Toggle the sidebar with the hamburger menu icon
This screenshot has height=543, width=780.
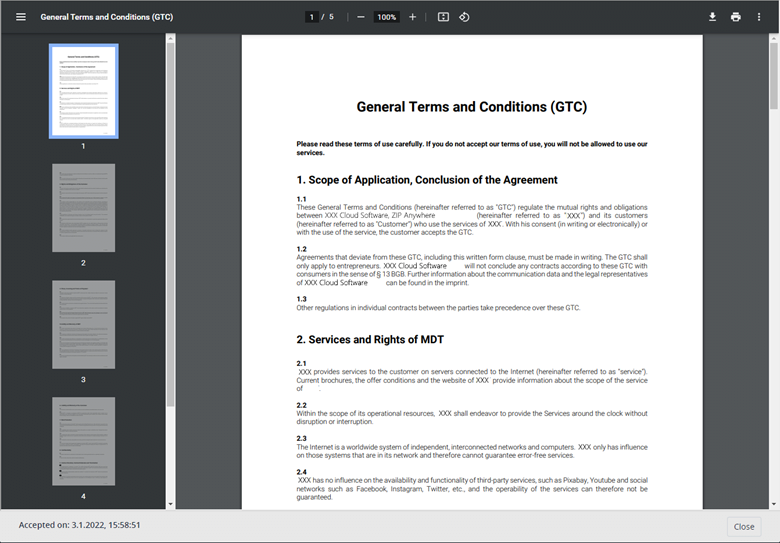[x=20, y=17]
